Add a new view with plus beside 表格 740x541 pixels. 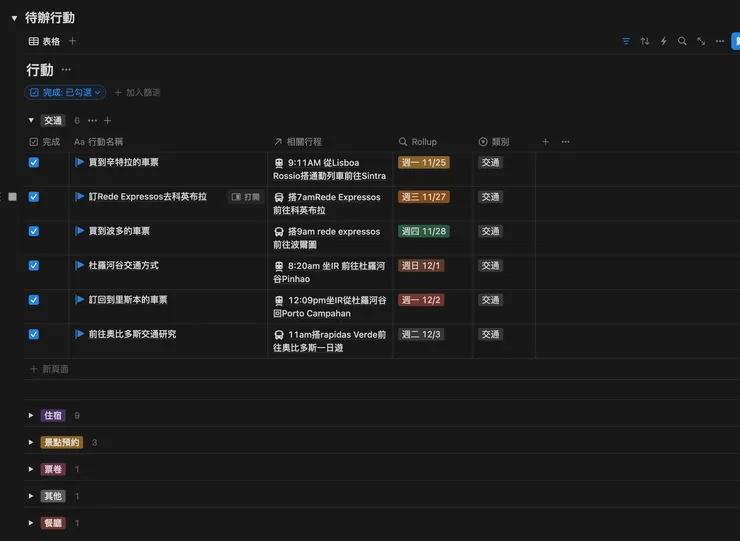pyautogui.click(x=72, y=41)
